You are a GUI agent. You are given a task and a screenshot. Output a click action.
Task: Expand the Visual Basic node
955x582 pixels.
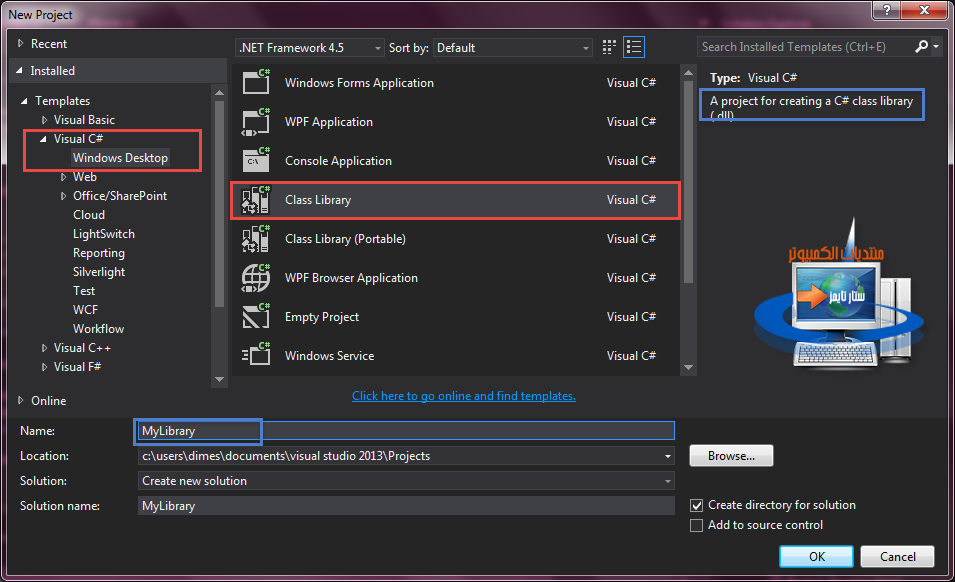coord(44,120)
